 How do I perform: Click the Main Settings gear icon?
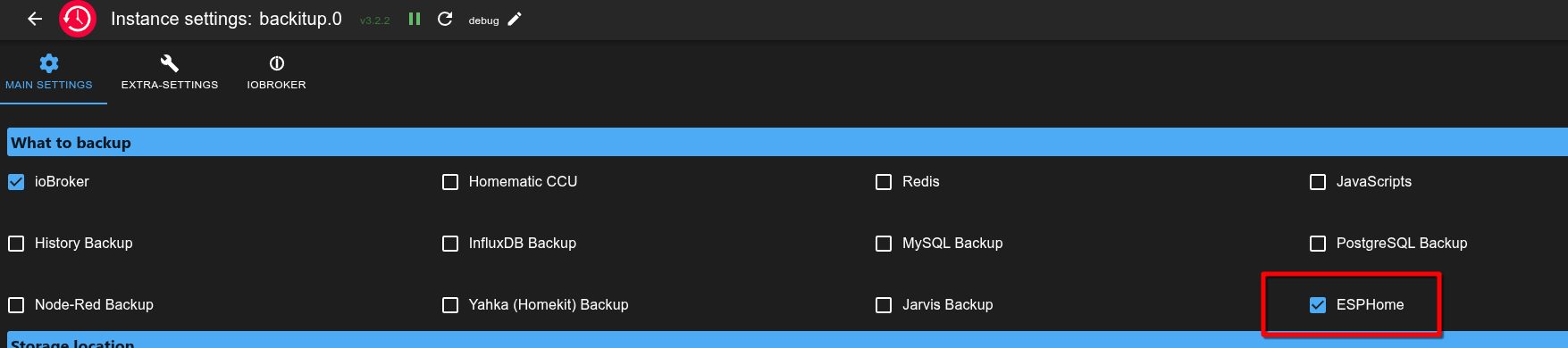[49, 63]
